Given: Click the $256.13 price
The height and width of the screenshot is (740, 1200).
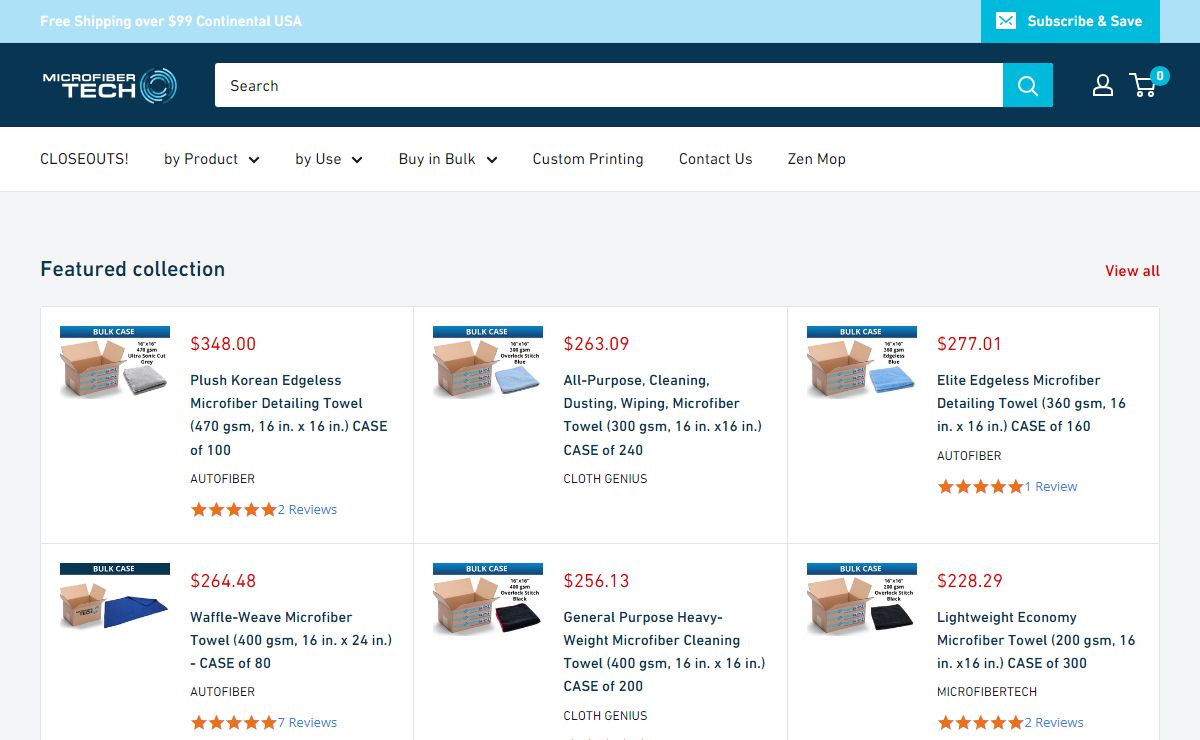Looking at the screenshot, I should (x=596, y=581).
